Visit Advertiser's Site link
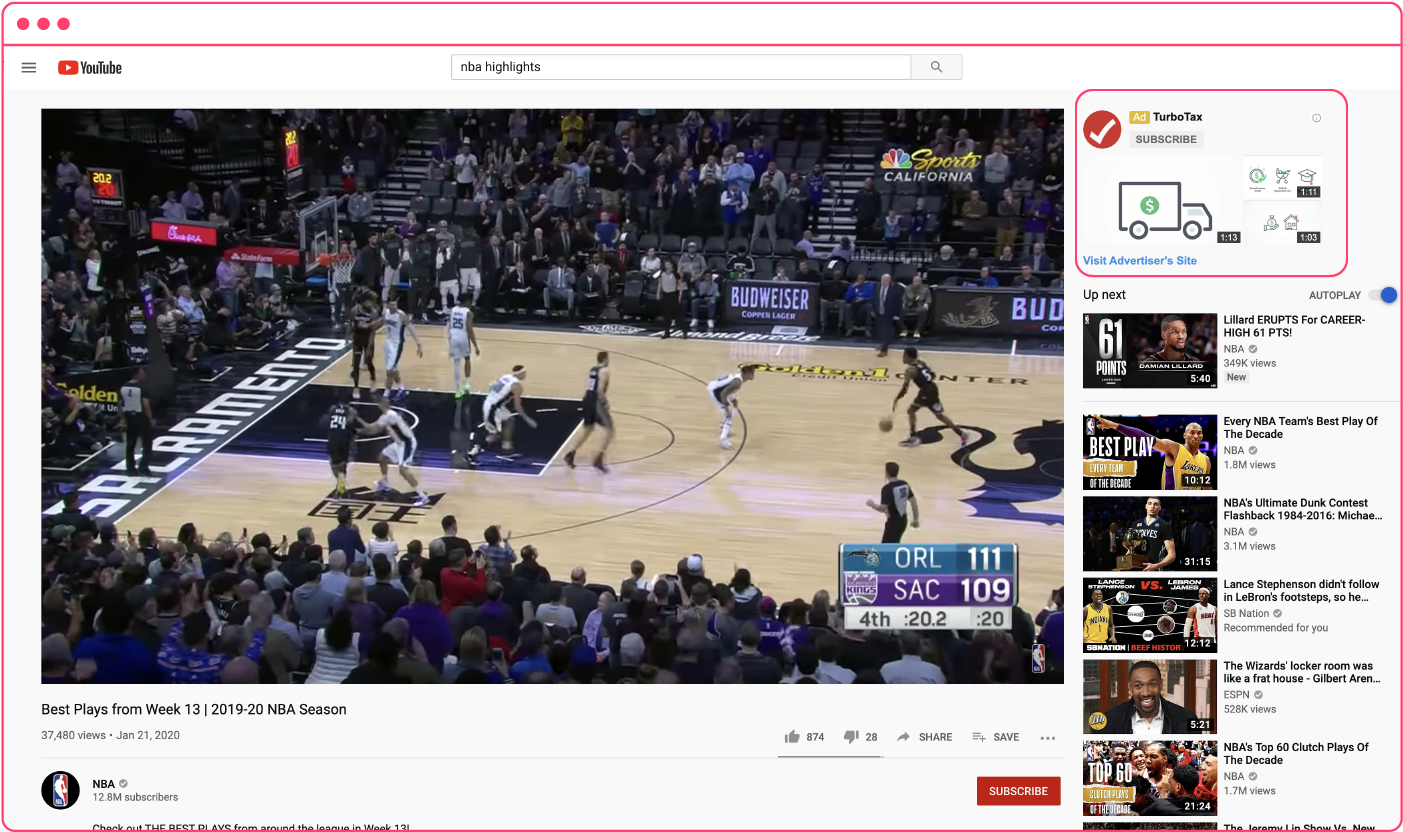 click(x=1140, y=261)
